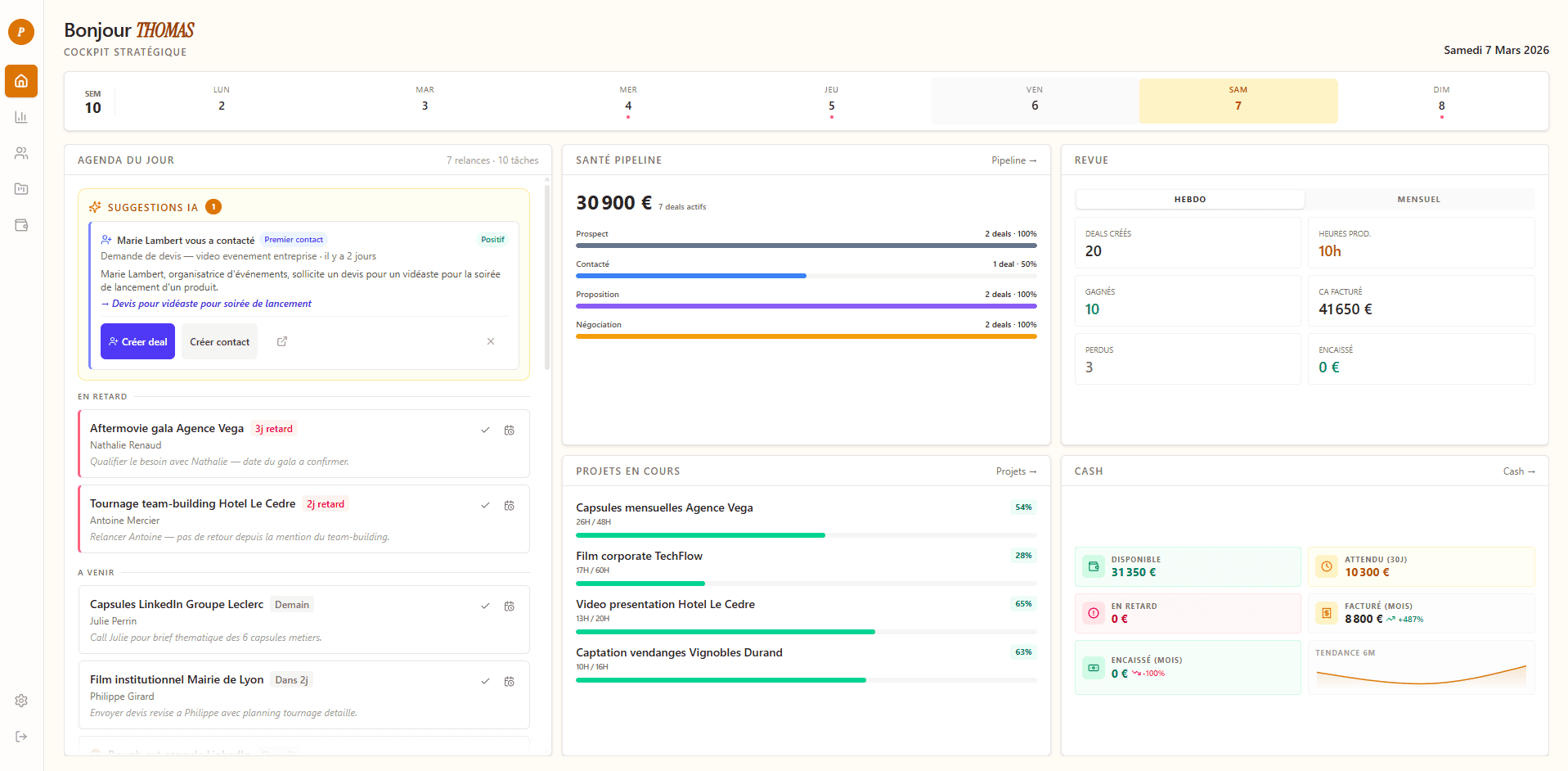The image size is (1568, 771).
Task: Click the Créer deal button
Action: pyautogui.click(x=137, y=341)
